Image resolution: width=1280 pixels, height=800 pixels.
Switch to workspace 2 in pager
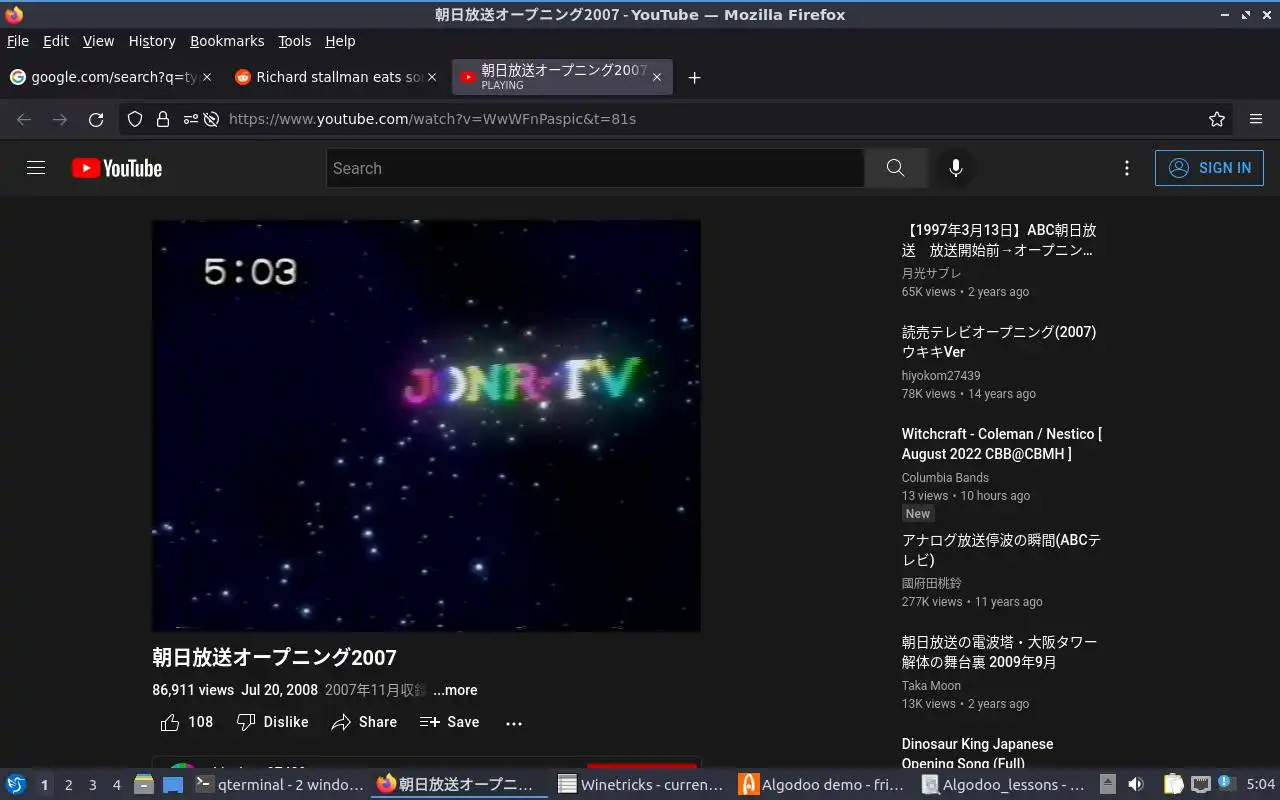[68, 785]
